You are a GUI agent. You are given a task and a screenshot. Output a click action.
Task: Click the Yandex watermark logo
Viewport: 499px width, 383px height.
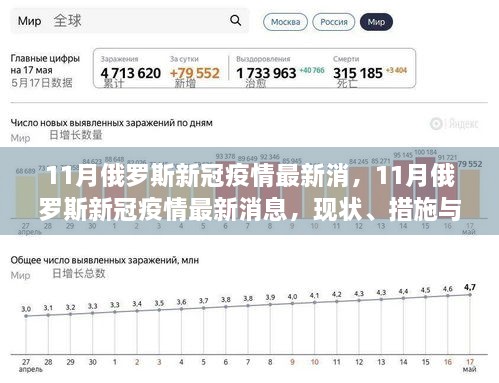(x=454, y=124)
